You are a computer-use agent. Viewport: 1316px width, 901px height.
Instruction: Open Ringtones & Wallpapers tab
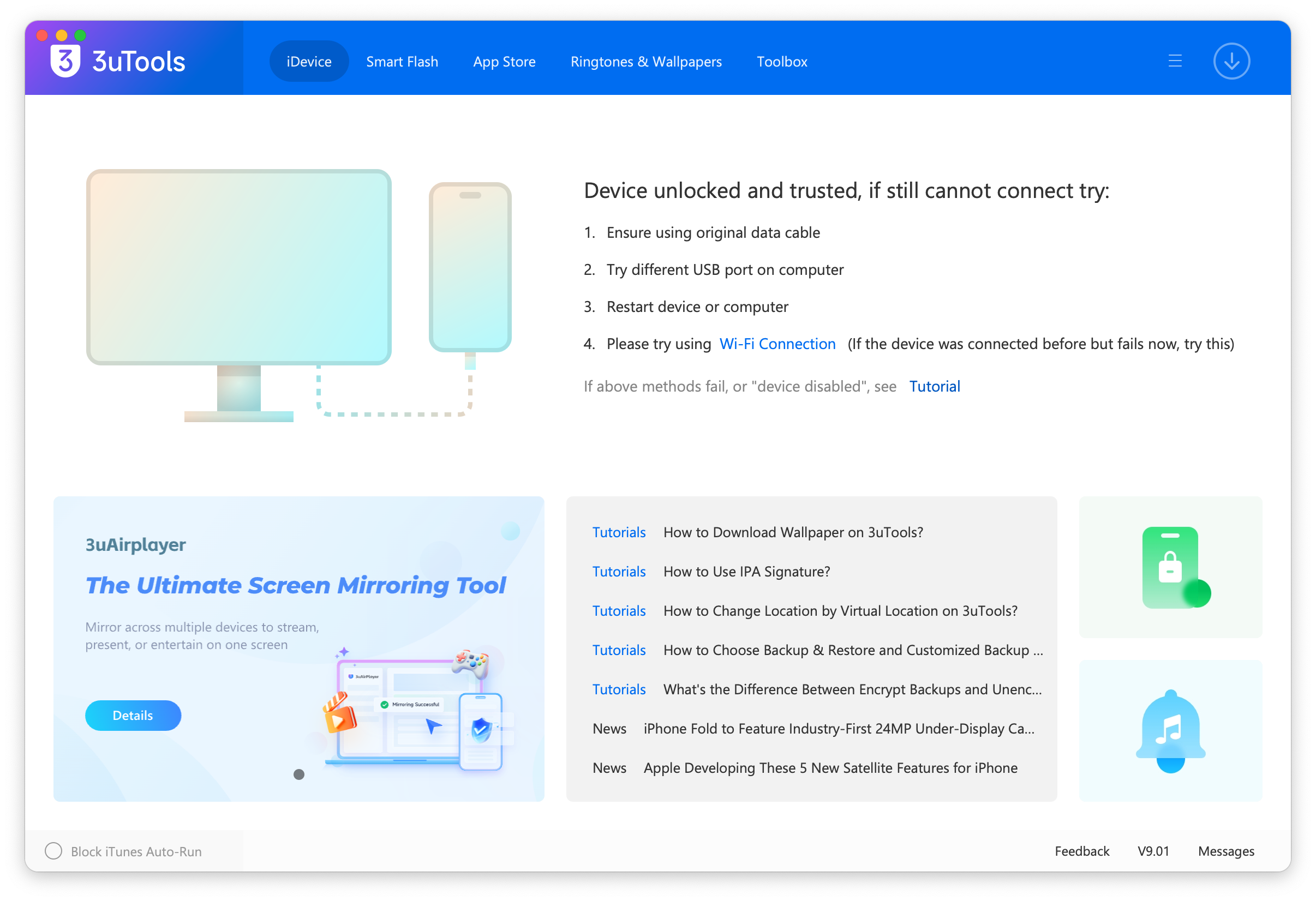[646, 61]
